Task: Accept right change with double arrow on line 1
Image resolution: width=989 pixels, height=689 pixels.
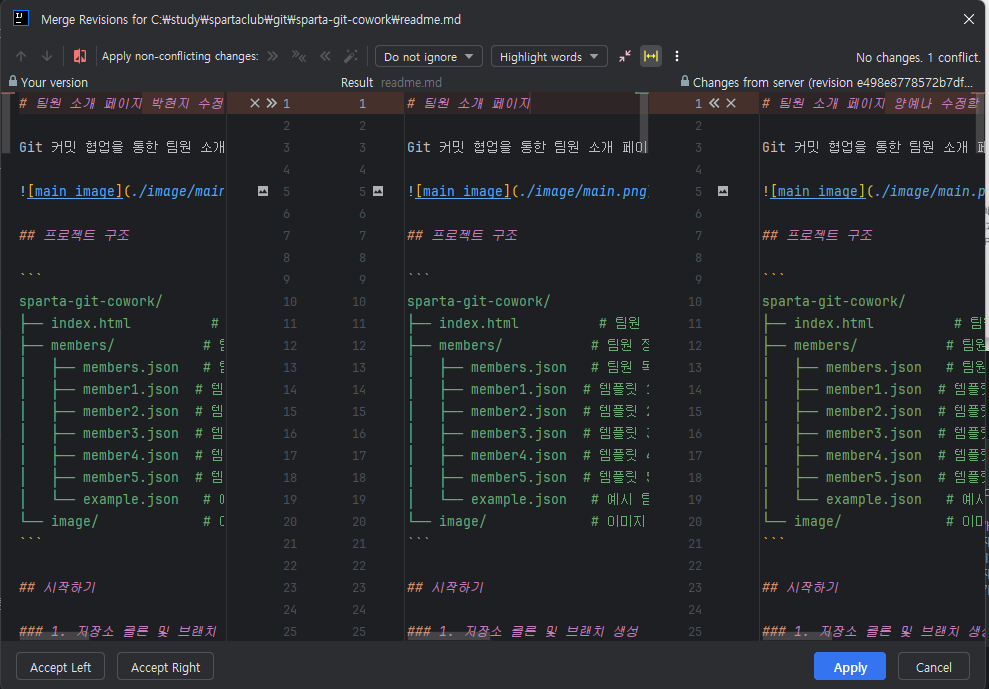Action: [x=714, y=103]
